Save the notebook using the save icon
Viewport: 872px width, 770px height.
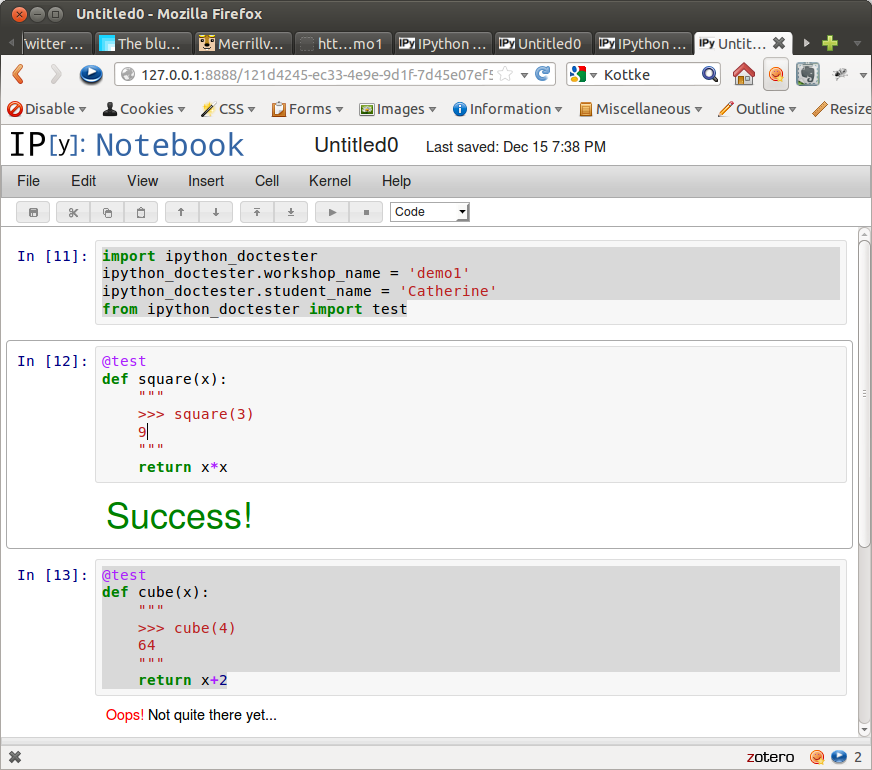(x=33, y=211)
